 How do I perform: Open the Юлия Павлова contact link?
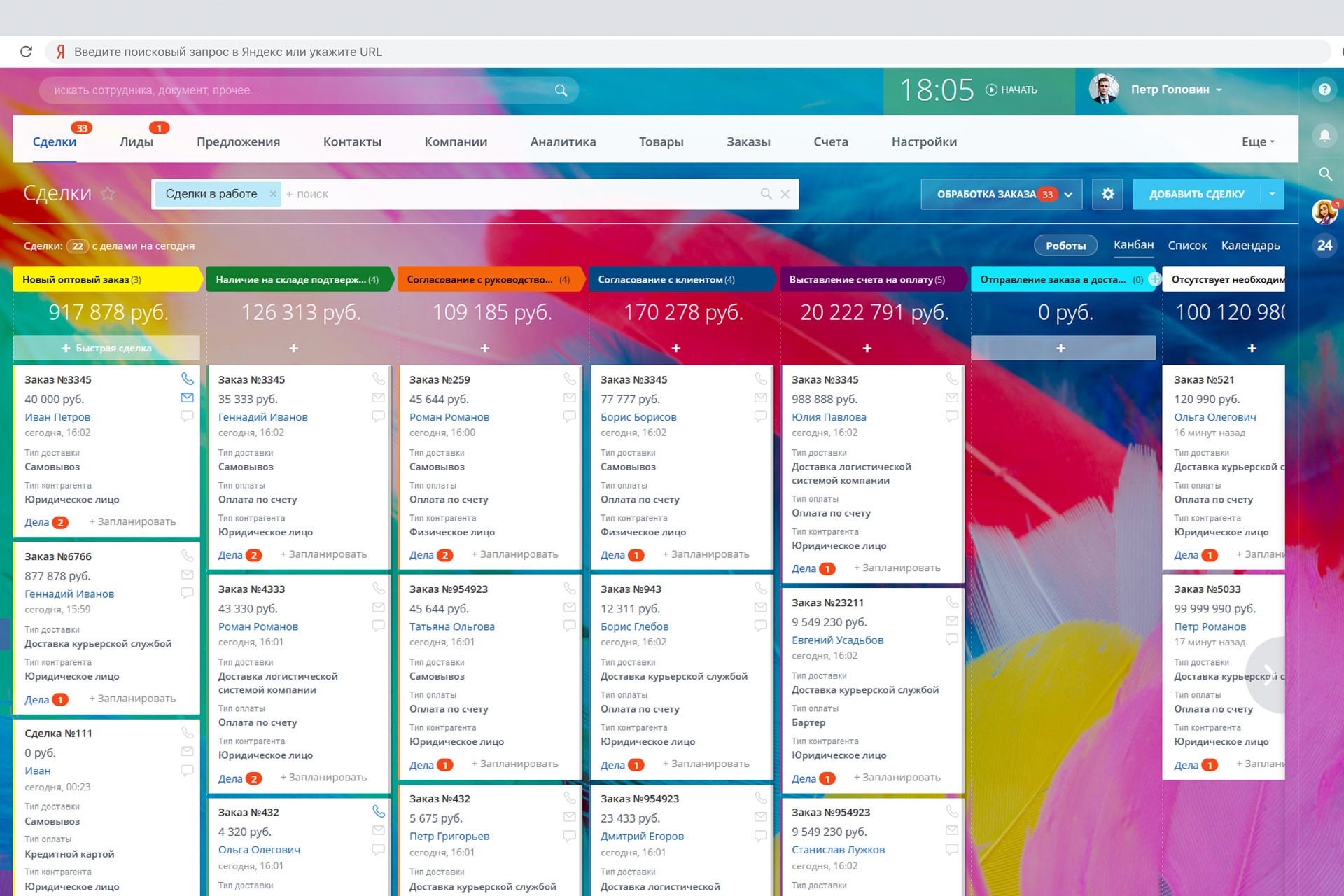tap(829, 417)
